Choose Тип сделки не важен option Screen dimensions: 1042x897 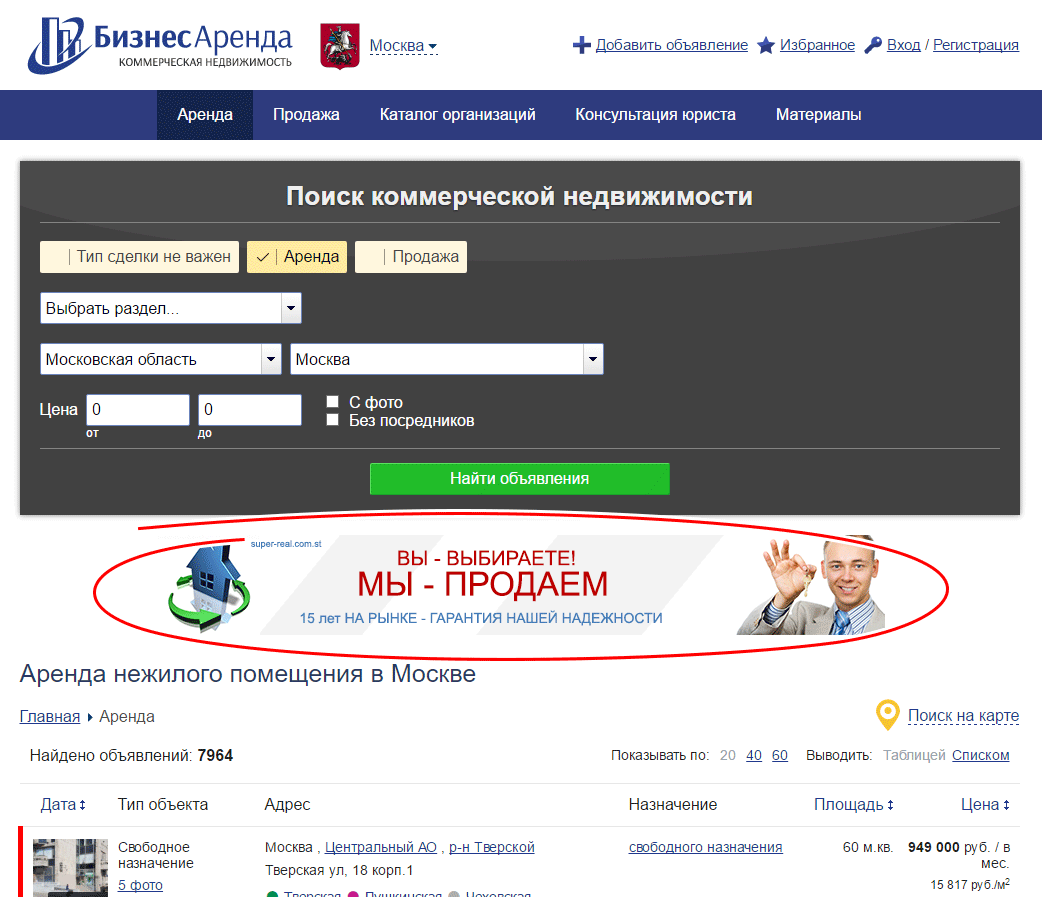(x=140, y=257)
